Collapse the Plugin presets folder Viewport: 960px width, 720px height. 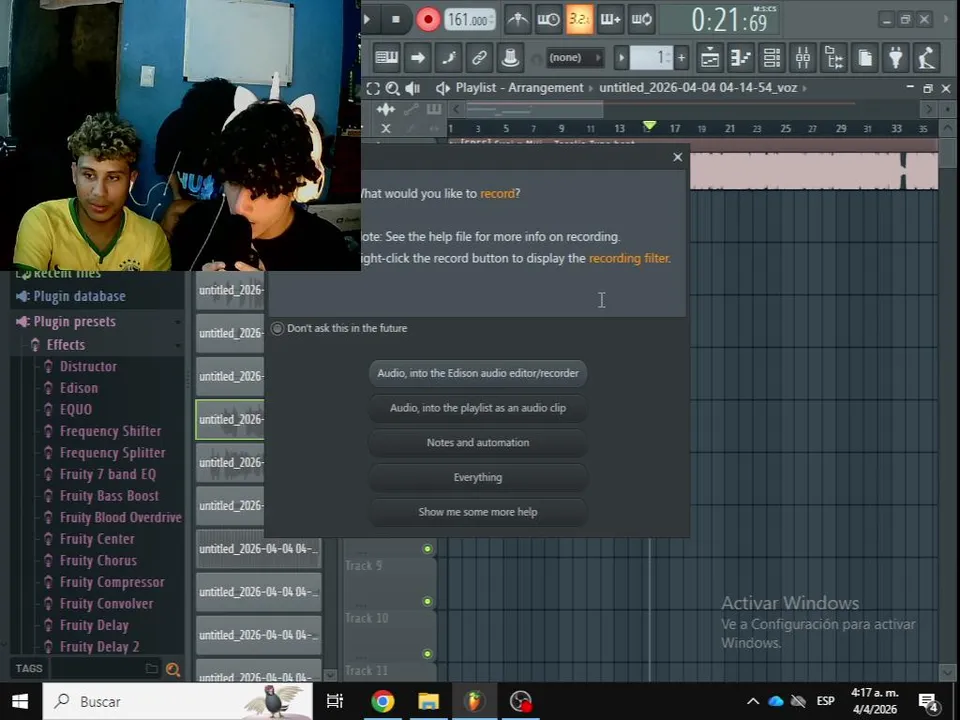(75, 321)
